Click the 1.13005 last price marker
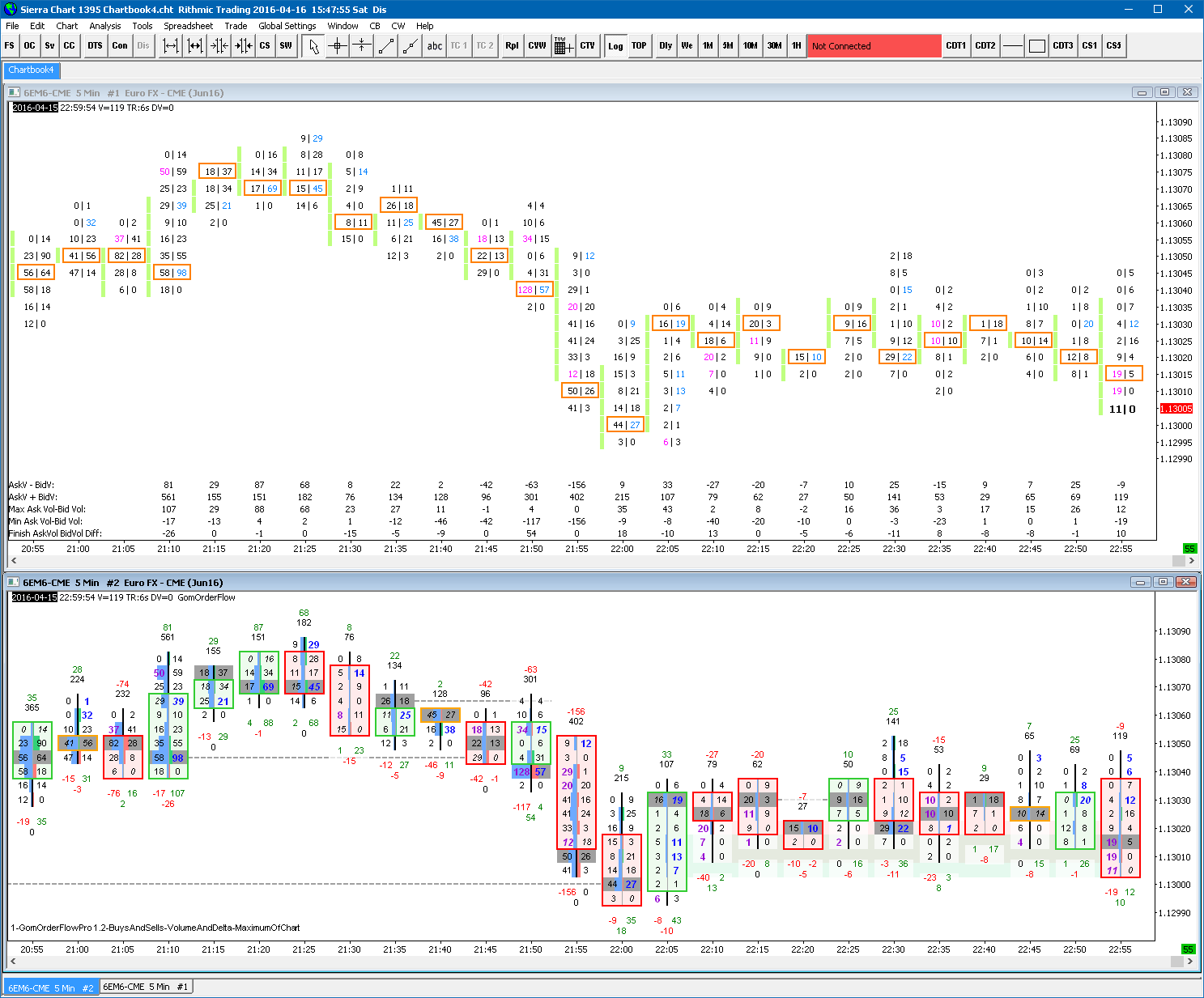Screen dimensions: 1204x998 click(x=1176, y=409)
